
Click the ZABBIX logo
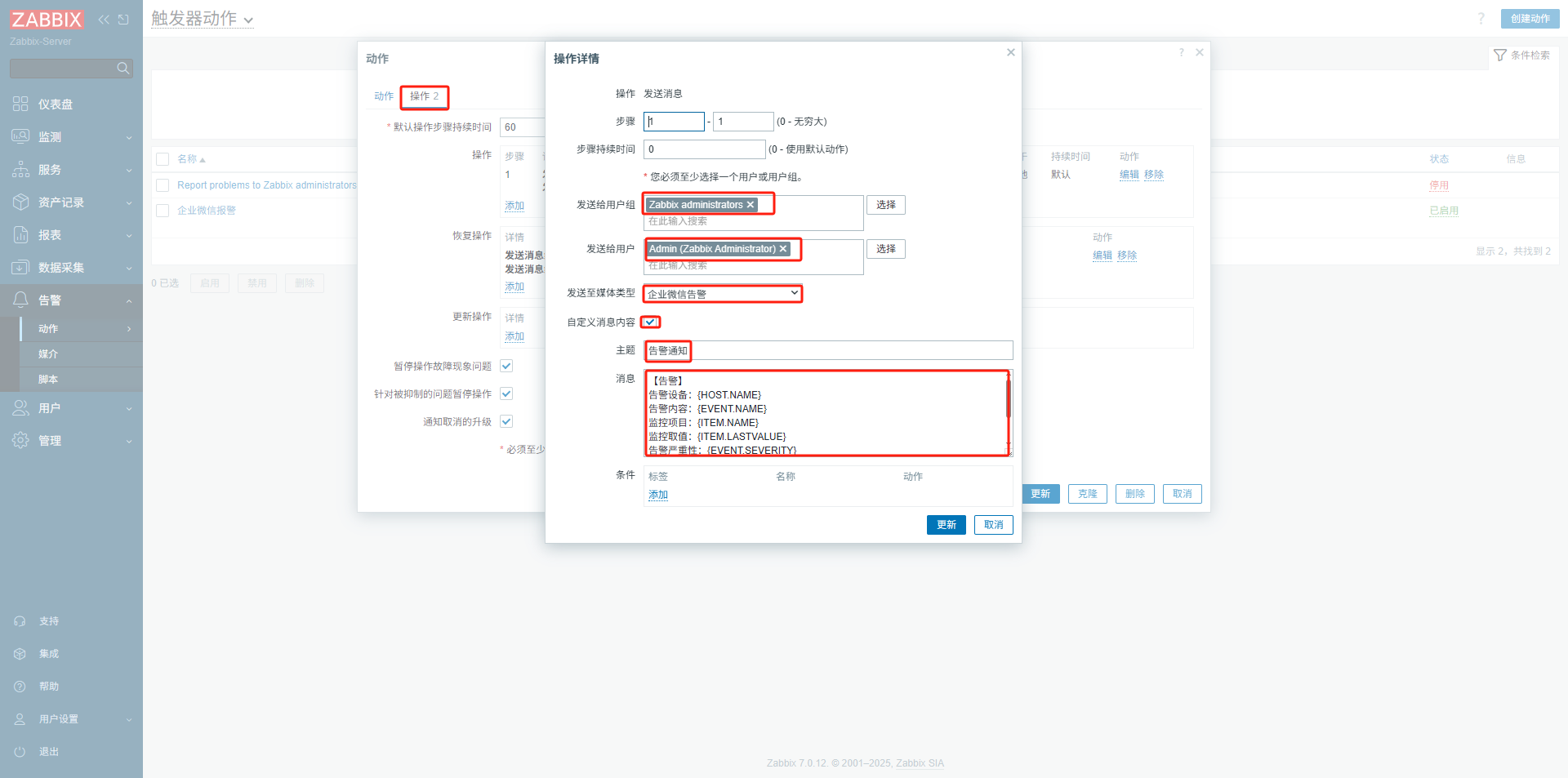click(47, 19)
